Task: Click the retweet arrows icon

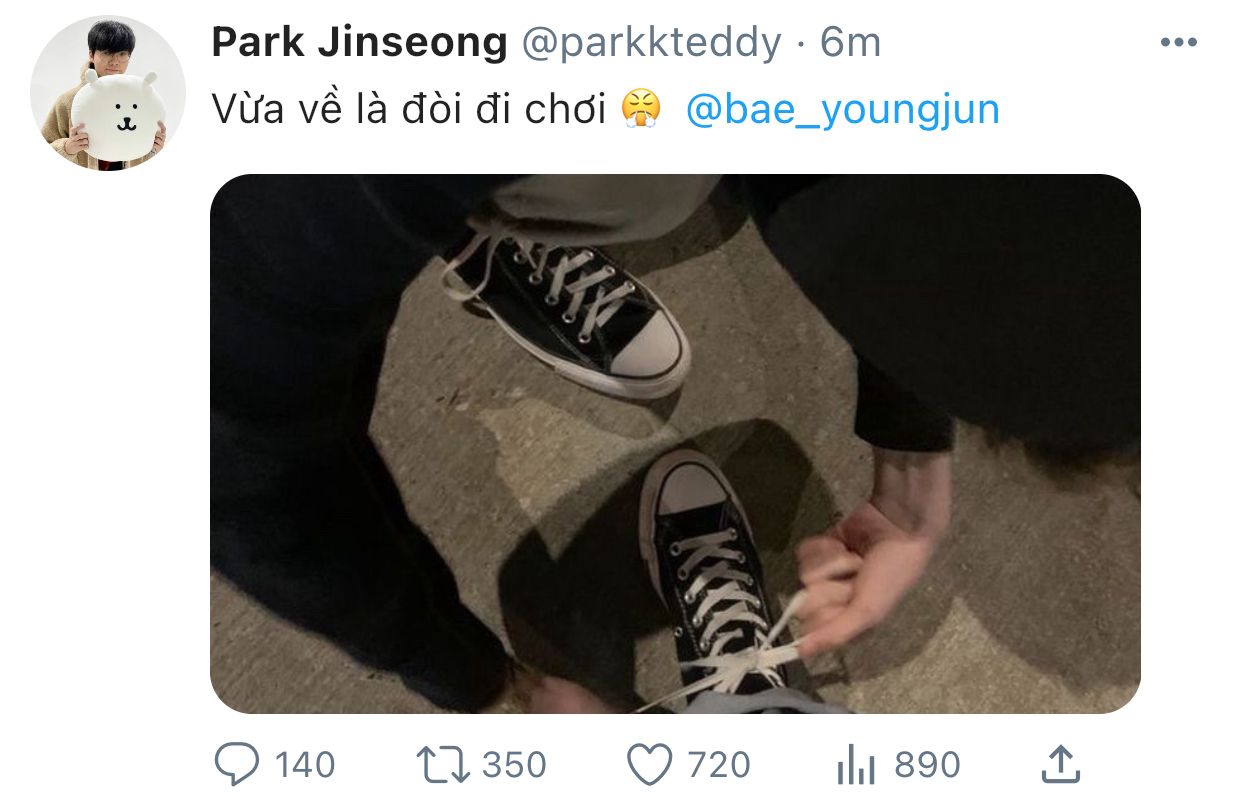Action: pos(442,765)
